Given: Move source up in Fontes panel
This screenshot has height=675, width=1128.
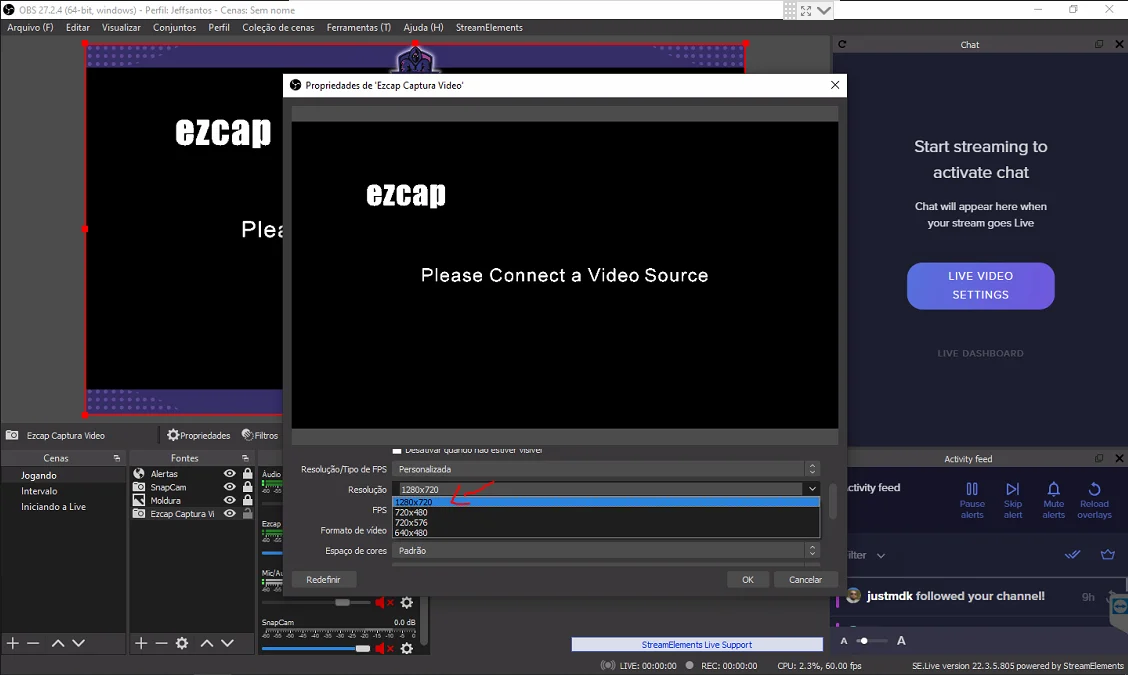Looking at the screenshot, I should (206, 643).
